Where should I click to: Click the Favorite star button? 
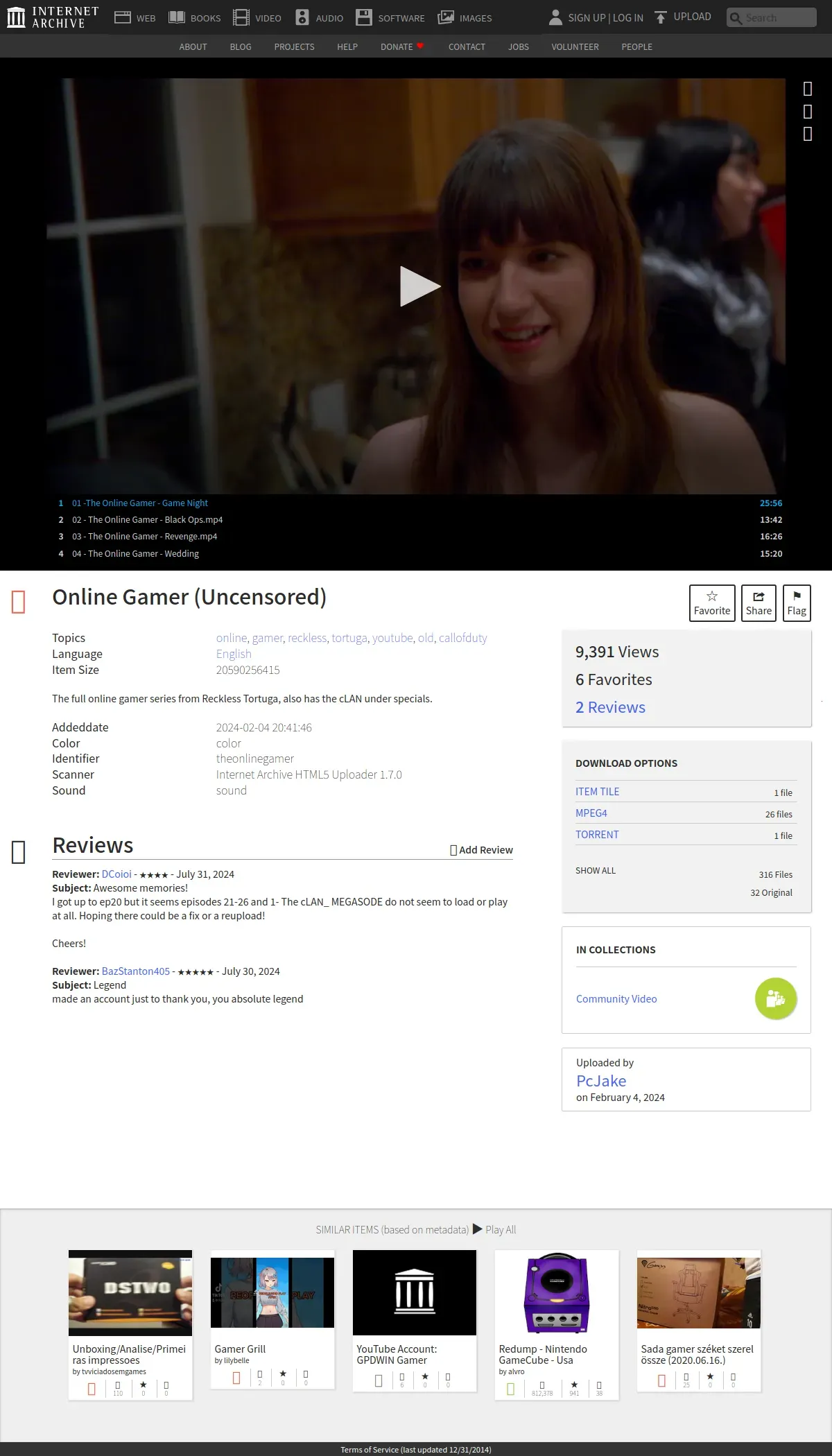tap(712, 603)
